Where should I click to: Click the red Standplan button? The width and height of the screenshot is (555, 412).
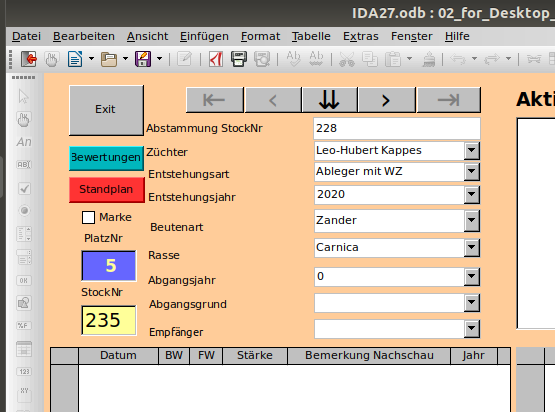click(x=107, y=190)
